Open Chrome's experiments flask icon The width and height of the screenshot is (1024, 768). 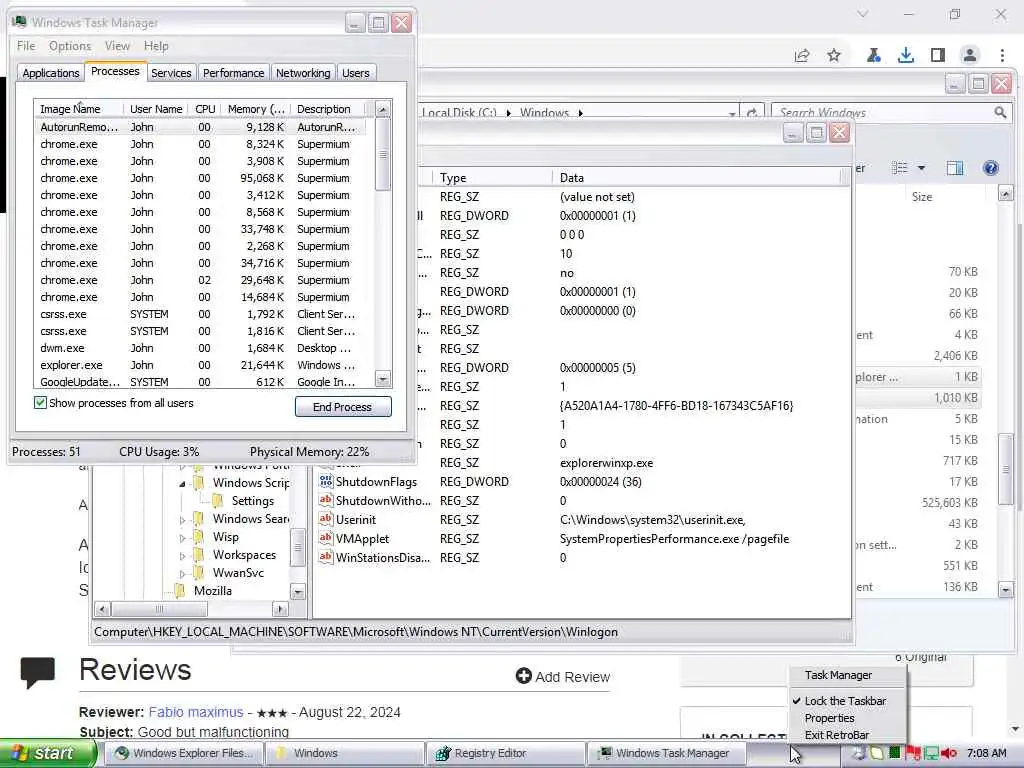click(x=873, y=56)
